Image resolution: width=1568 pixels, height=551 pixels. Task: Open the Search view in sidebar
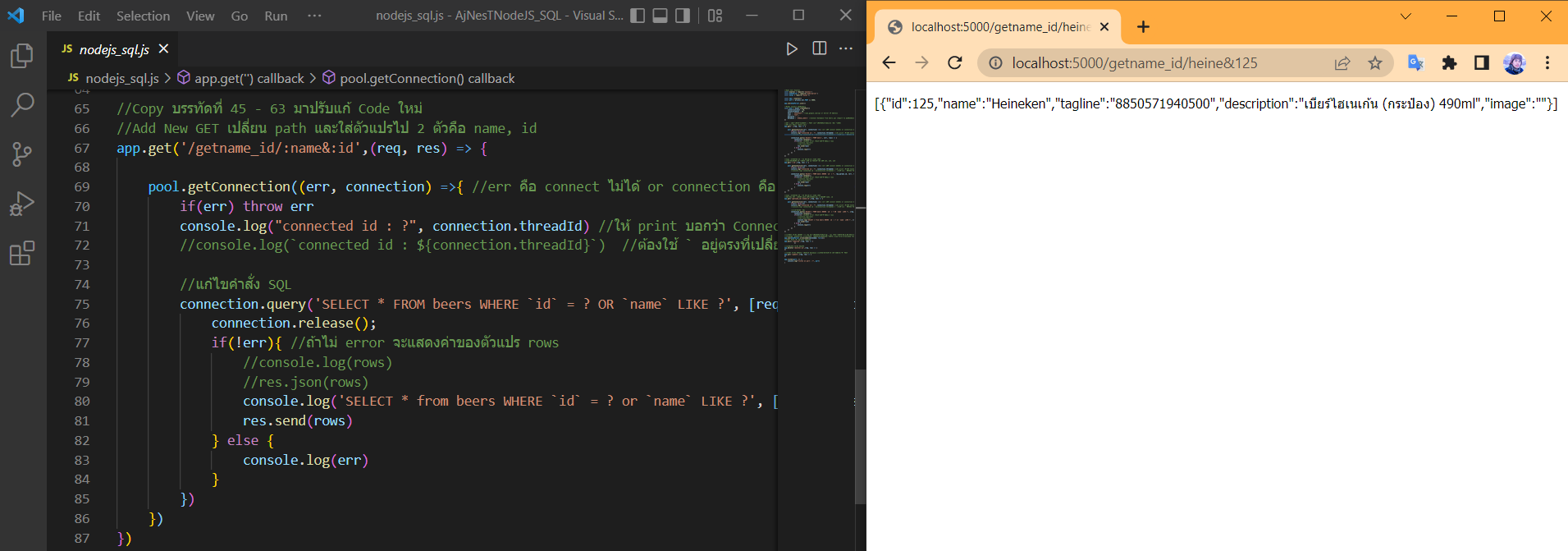22,104
